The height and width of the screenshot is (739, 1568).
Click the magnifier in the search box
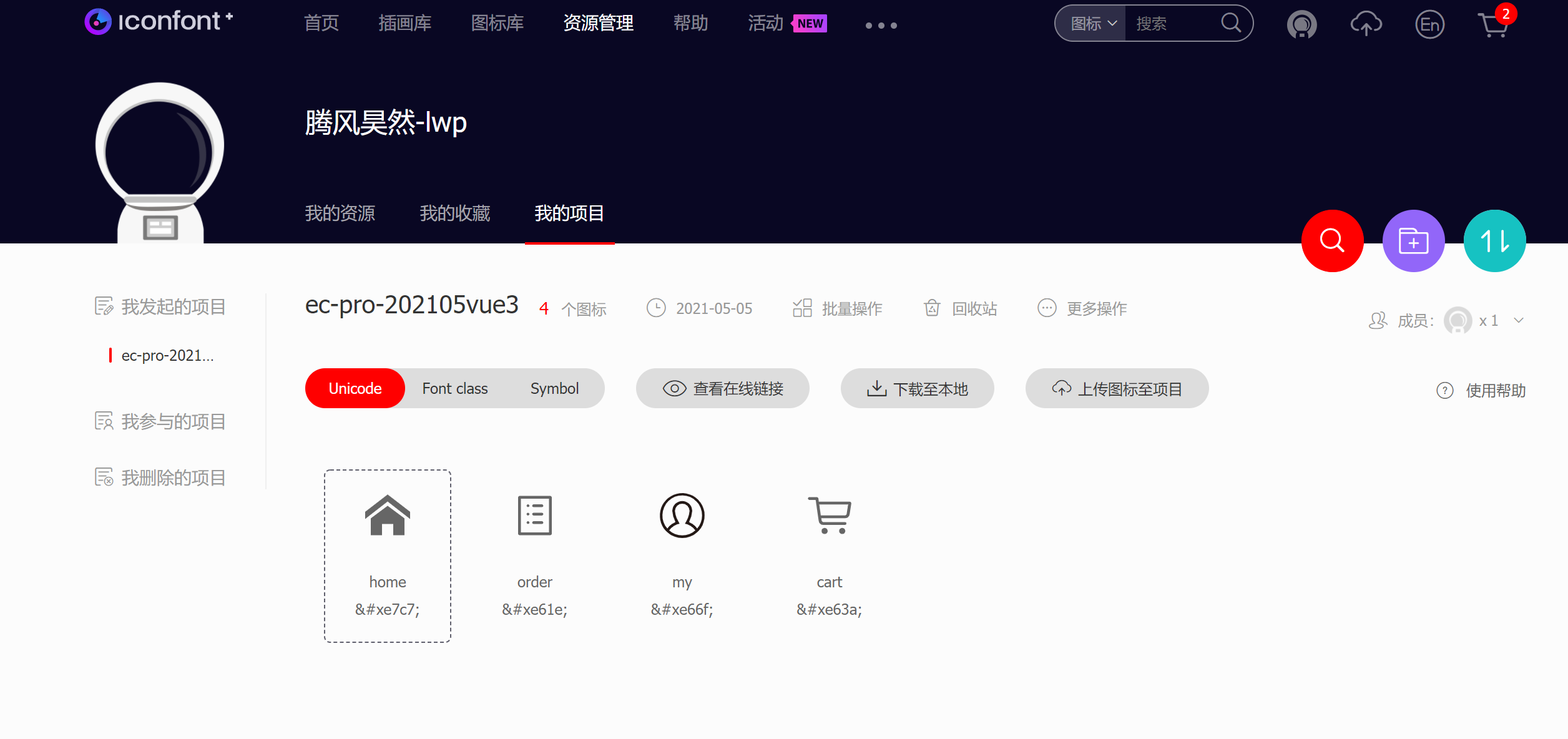pyautogui.click(x=1231, y=23)
